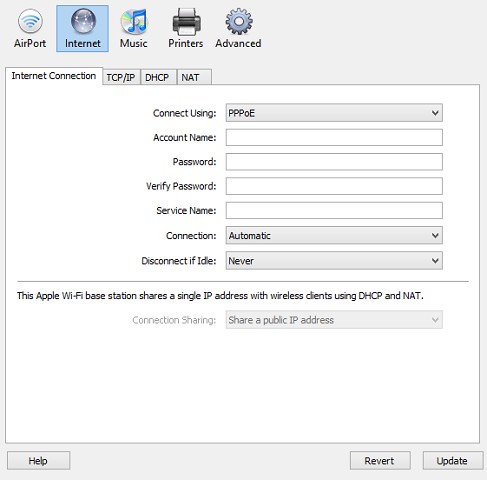The image size is (487, 480).
Task: Focus the Service Name field
Action: pos(334,211)
